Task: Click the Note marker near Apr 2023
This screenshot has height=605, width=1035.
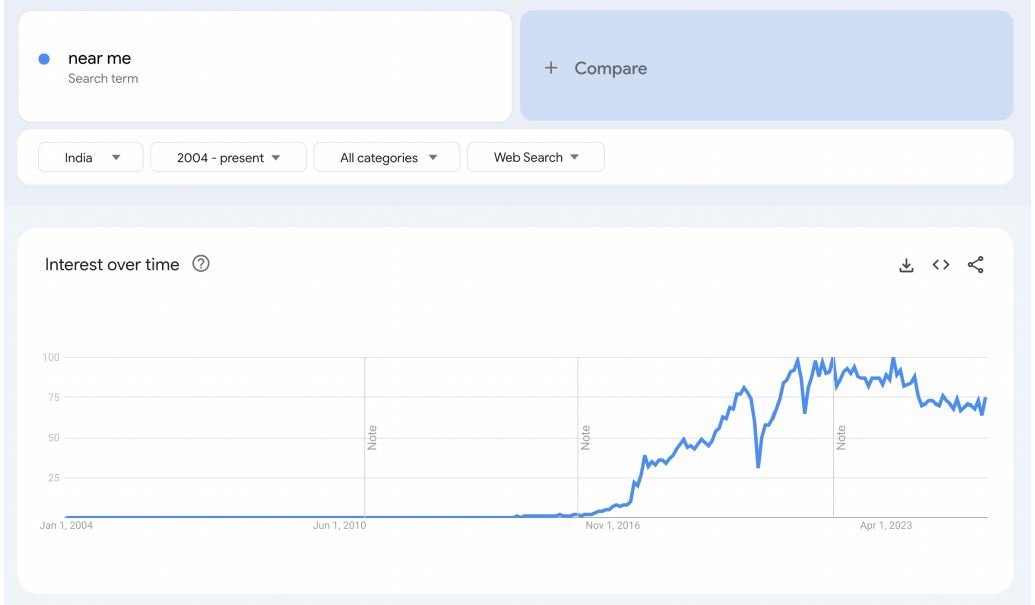Action: (x=841, y=437)
